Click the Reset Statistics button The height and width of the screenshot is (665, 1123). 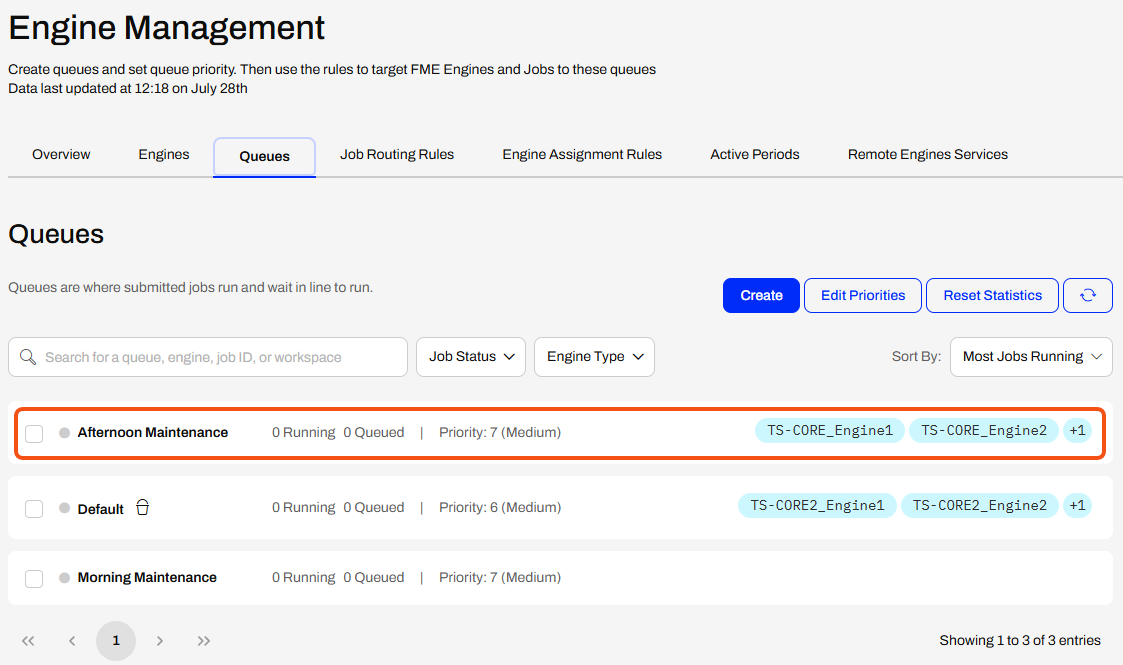pos(992,296)
